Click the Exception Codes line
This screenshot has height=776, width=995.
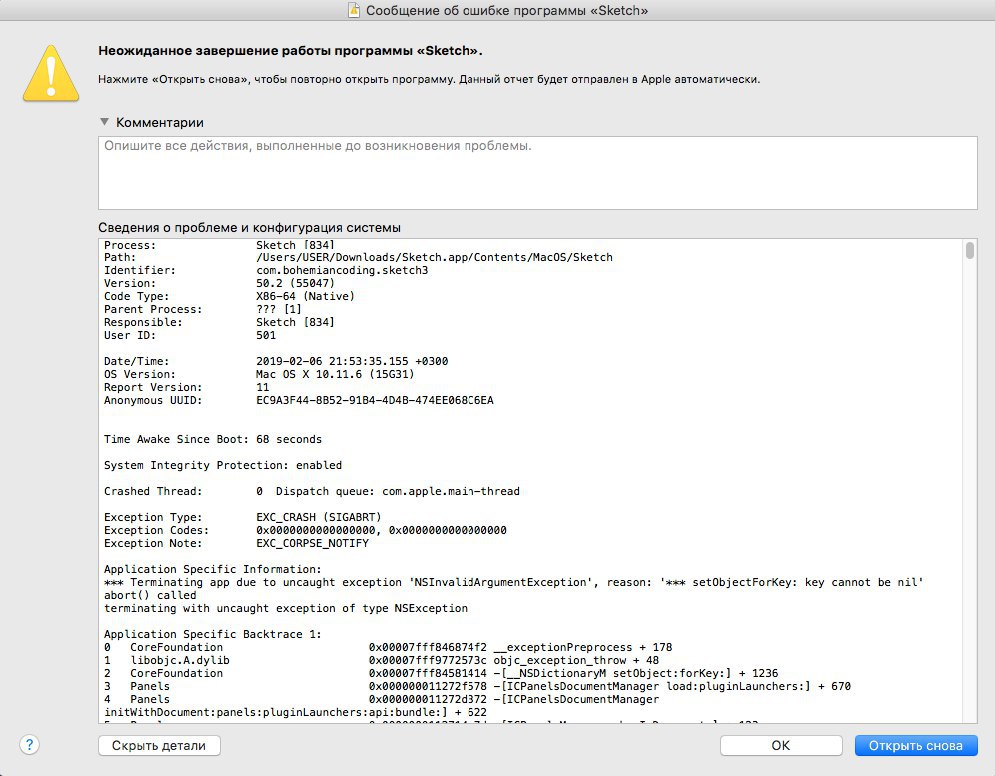tap(305, 530)
